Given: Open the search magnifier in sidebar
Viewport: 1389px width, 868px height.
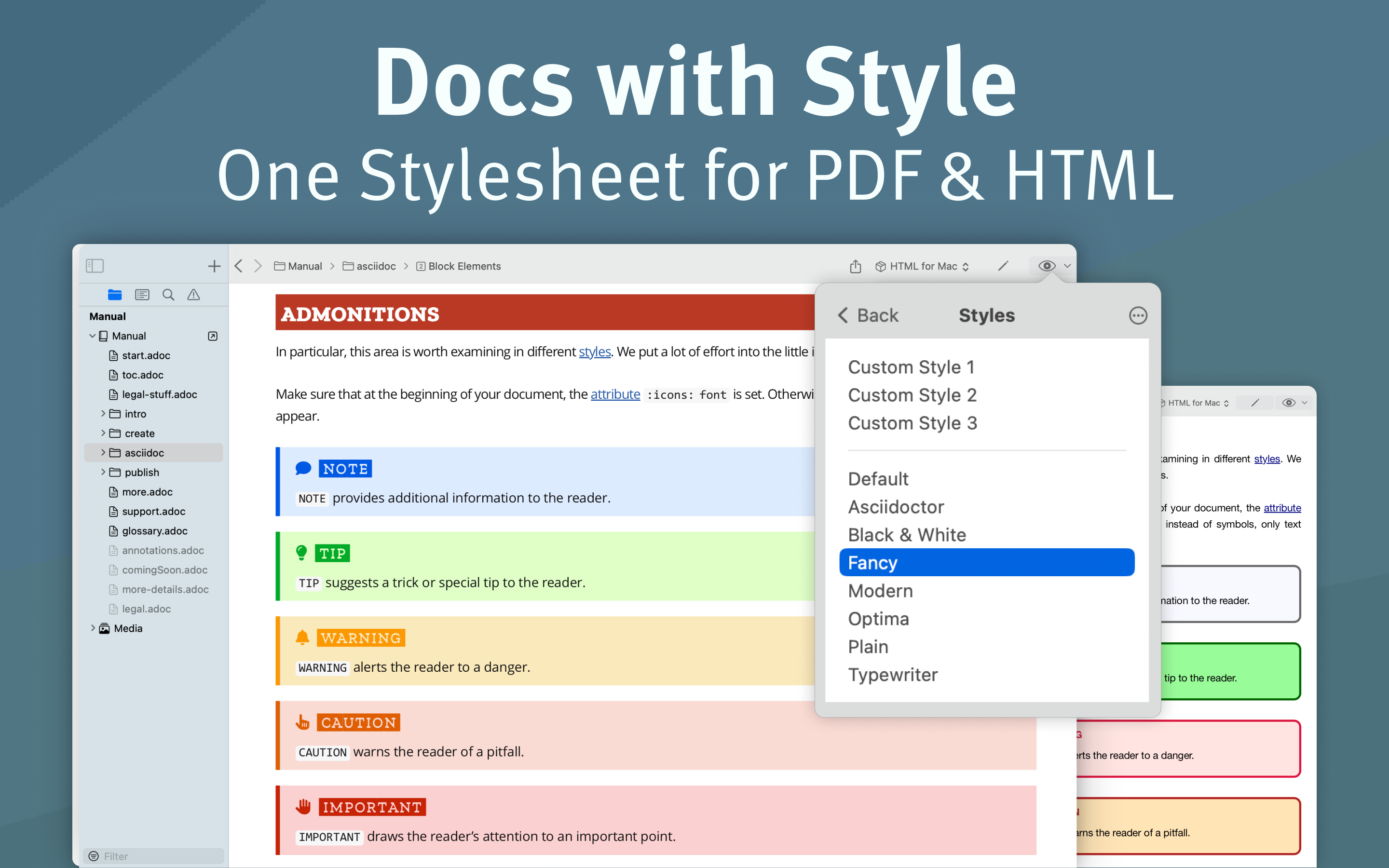Looking at the screenshot, I should tap(168, 295).
